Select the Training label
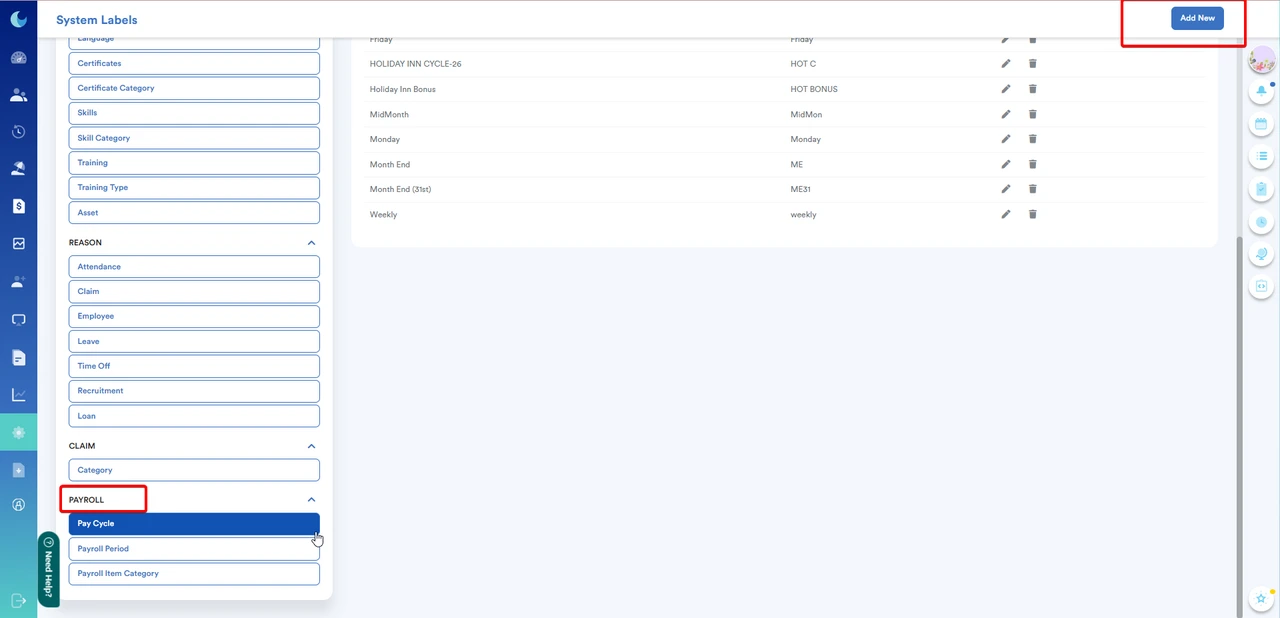The width and height of the screenshot is (1280, 618). pyautogui.click(x=194, y=162)
